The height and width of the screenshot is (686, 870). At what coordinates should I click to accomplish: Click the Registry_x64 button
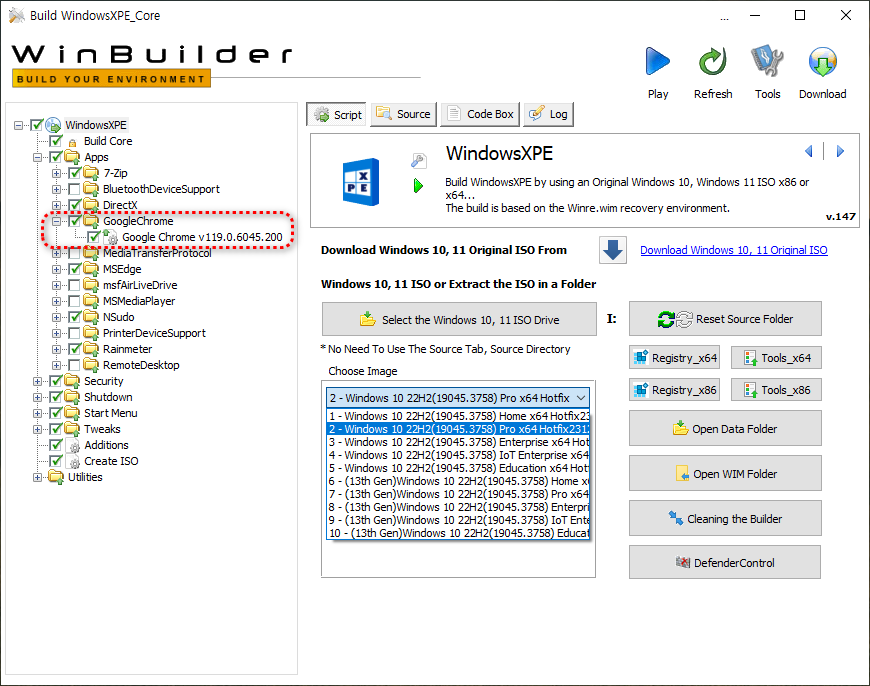pos(675,358)
